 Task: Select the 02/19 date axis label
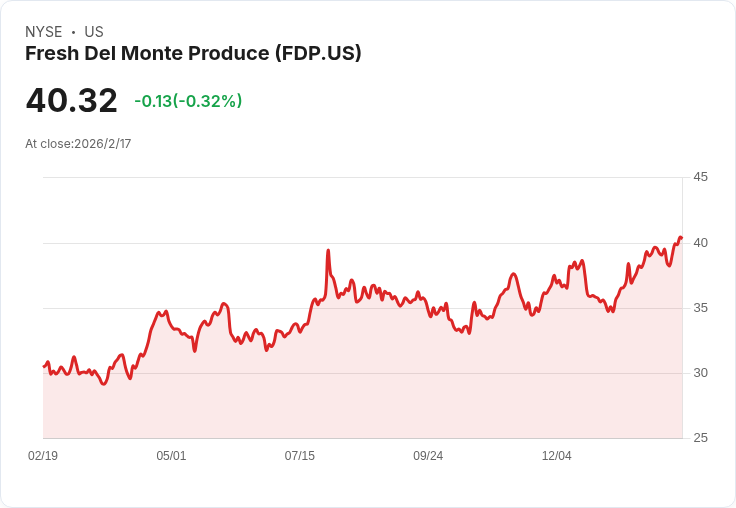coord(43,456)
